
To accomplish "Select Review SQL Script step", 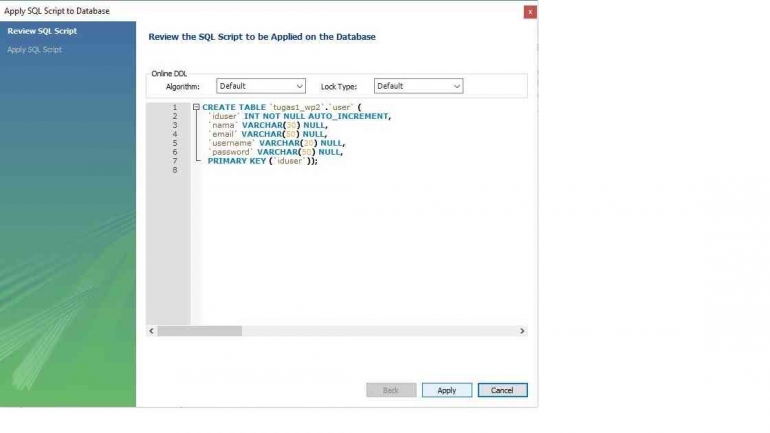I will click(42, 31).
